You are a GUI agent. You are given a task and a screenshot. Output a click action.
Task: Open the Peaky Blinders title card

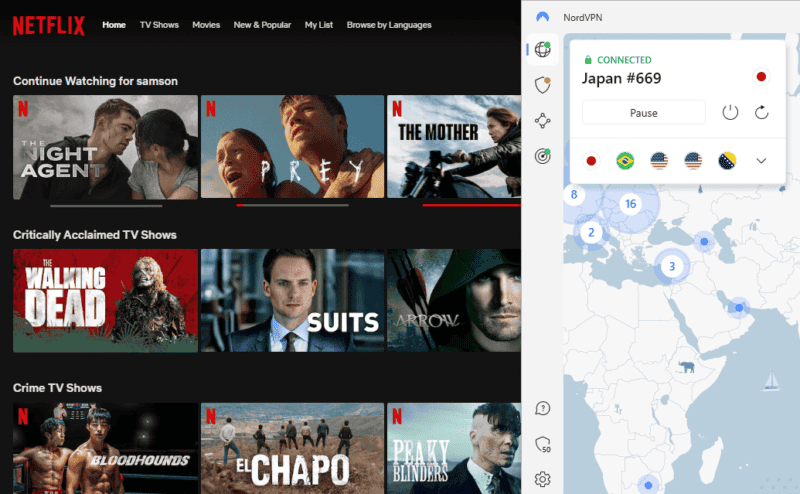click(454, 448)
